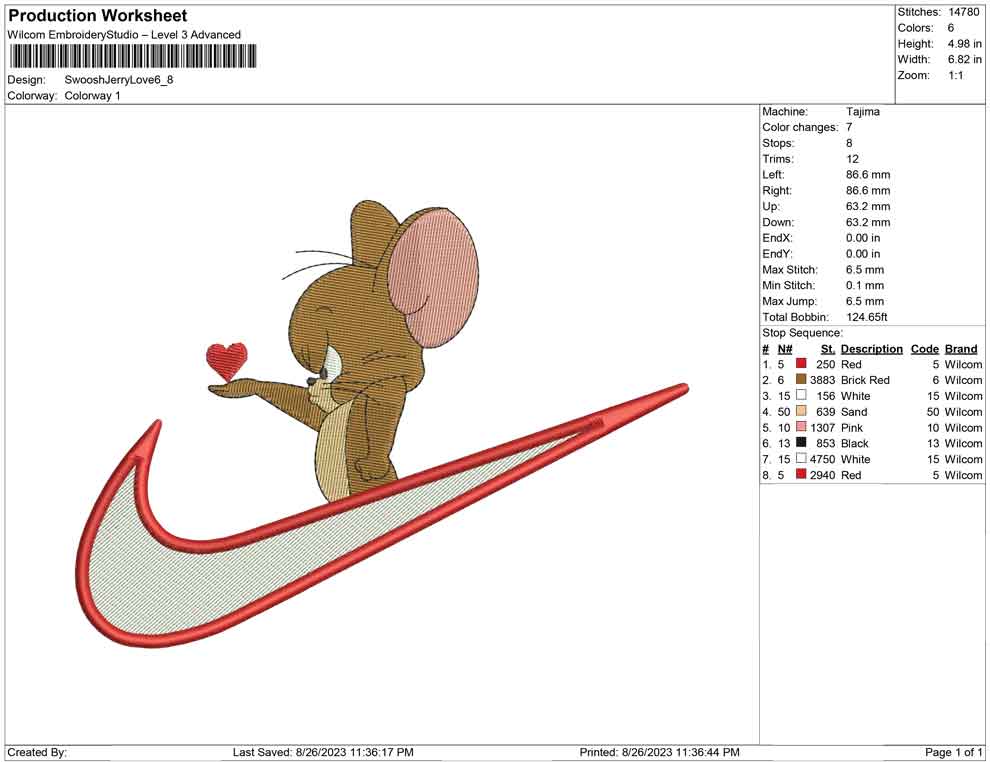Click the Created By label
The height and width of the screenshot is (762, 990).
(x=37, y=752)
